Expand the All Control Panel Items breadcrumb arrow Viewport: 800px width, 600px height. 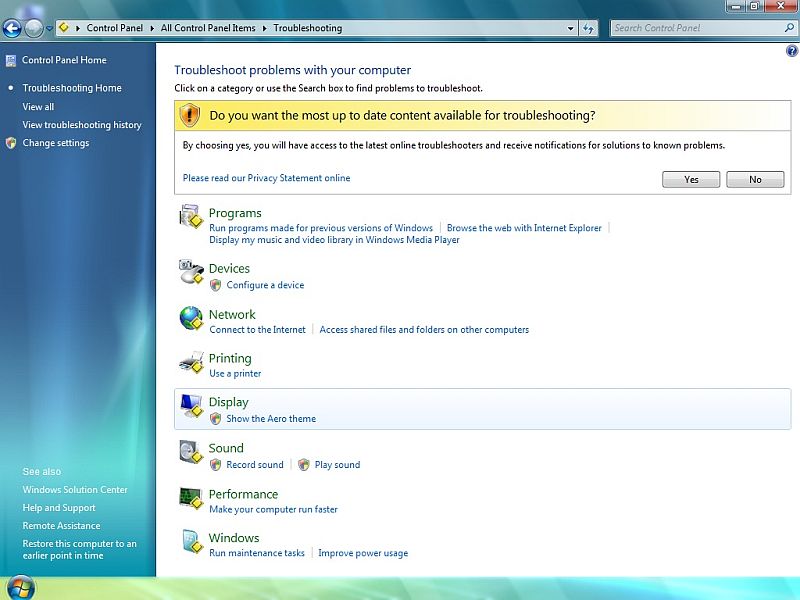tap(265, 28)
